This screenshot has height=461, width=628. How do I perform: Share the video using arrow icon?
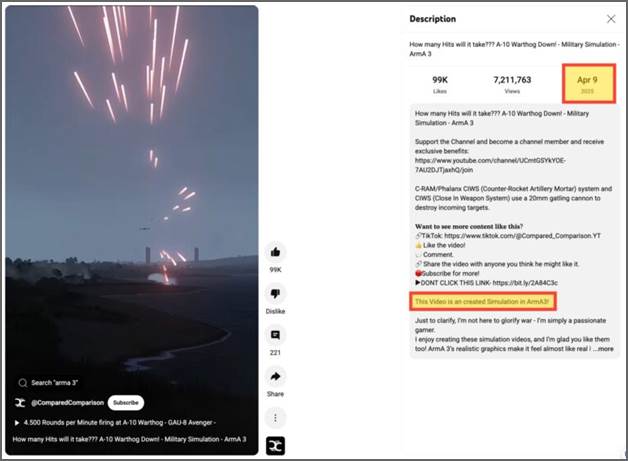275,376
